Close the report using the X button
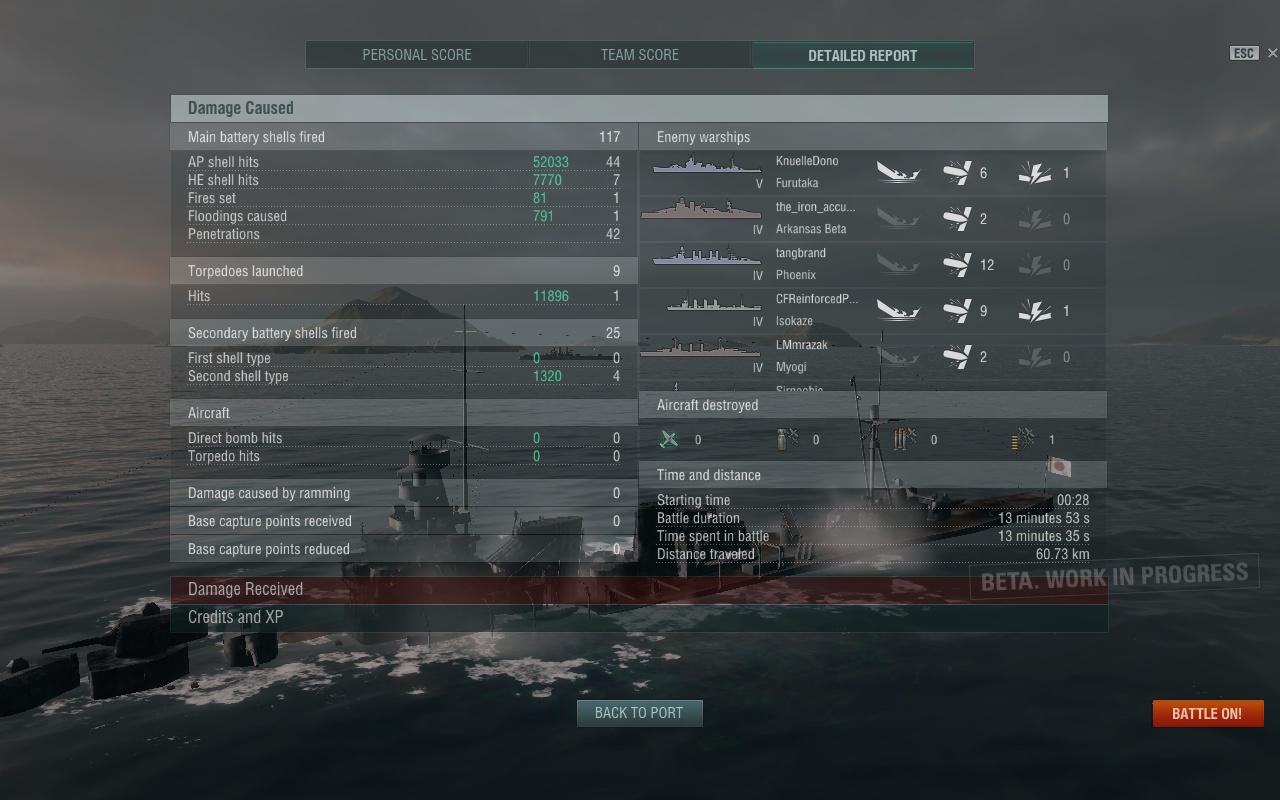The width and height of the screenshot is (1280, 800). (1272, 53)
